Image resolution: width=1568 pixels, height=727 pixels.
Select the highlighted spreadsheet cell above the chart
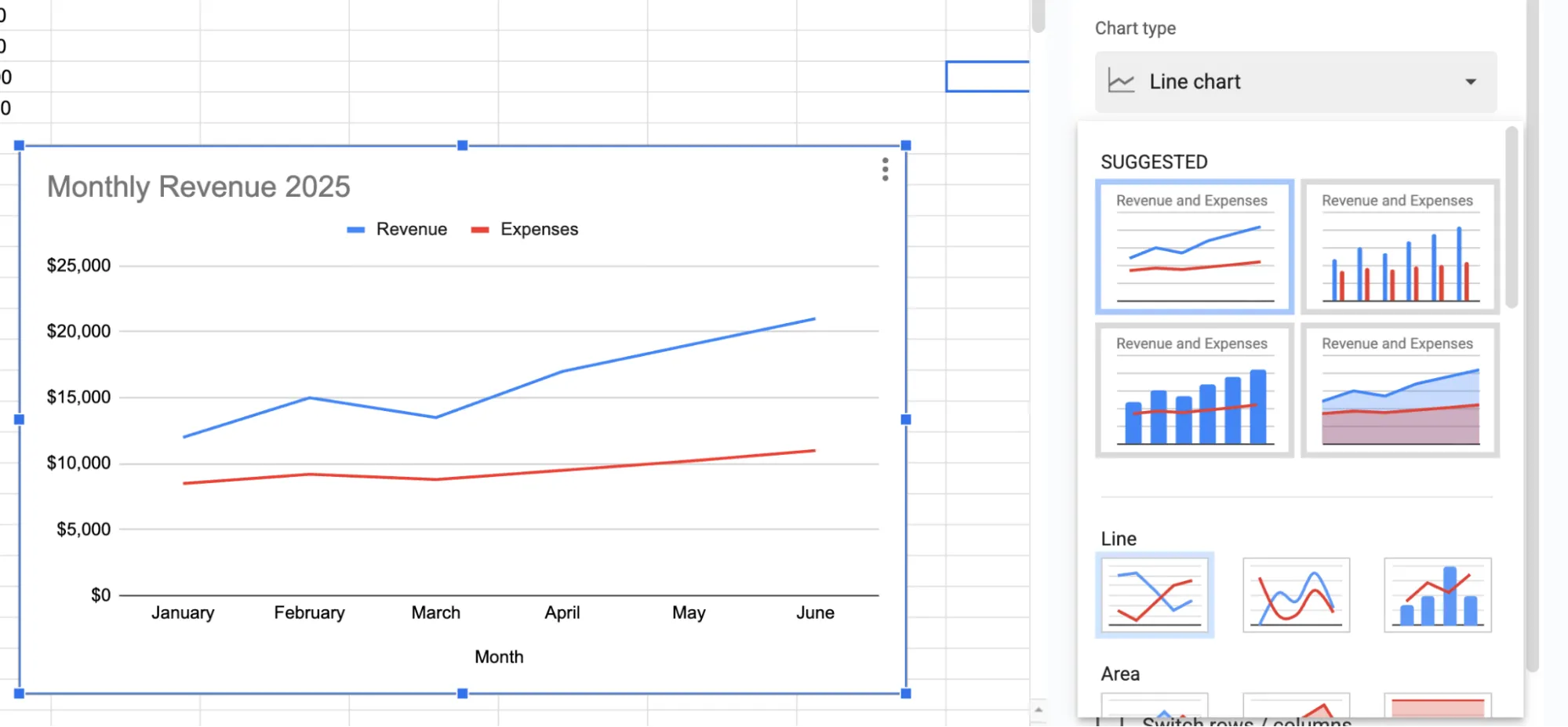click(x=988, y=75)
